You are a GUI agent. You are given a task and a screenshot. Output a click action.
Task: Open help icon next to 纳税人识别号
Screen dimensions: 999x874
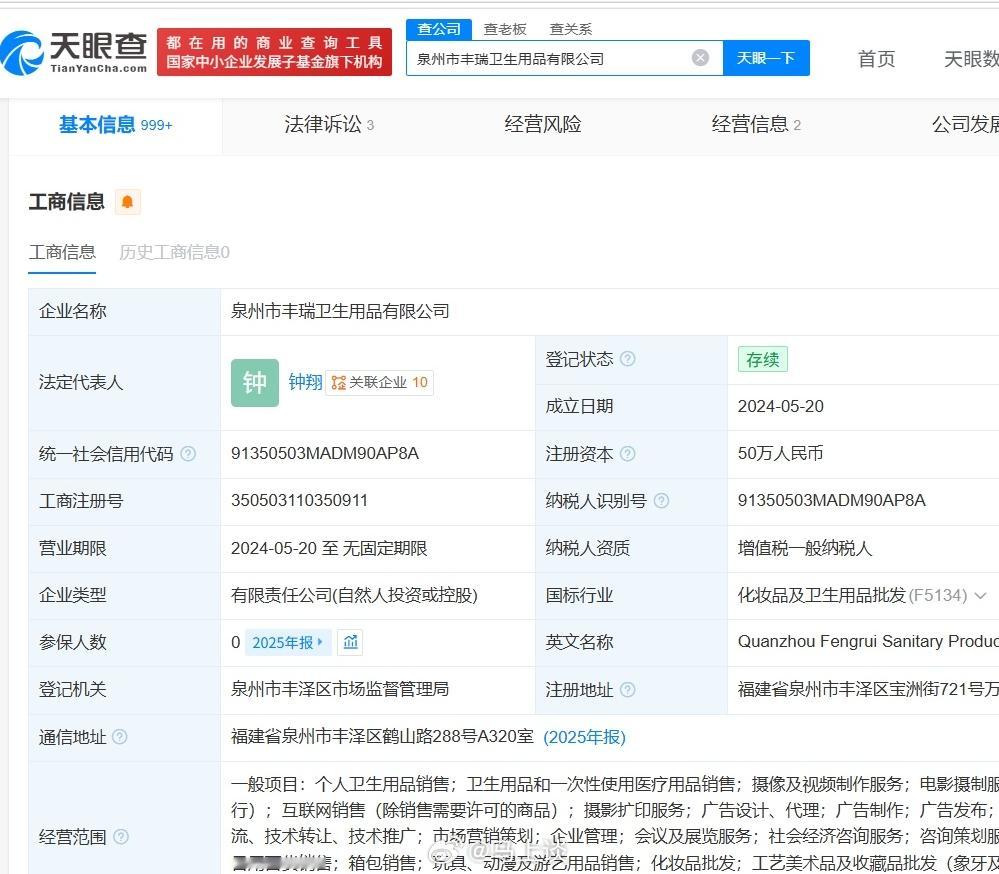pyautogui.click(x=661, y=501)
